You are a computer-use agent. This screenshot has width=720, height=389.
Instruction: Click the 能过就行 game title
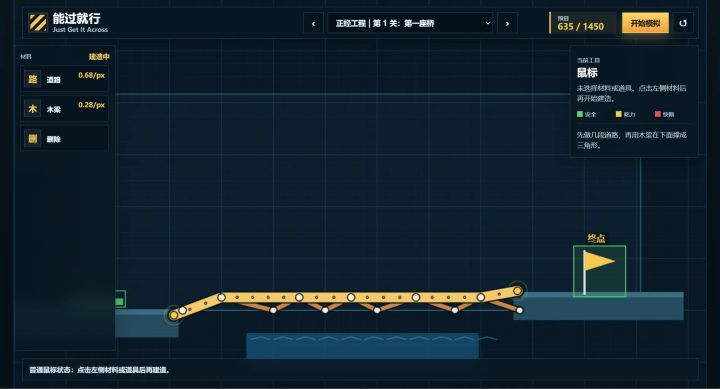(76, 18)
